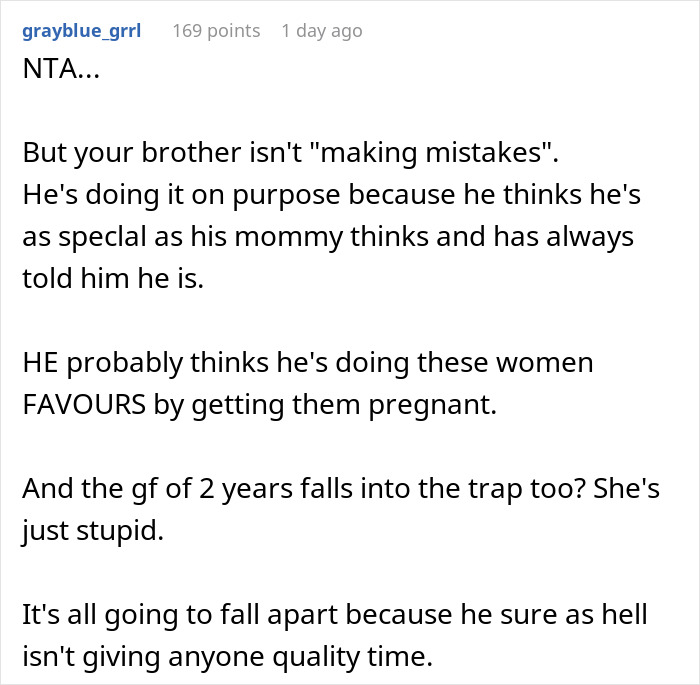Click the 'NTA...' verdict text

point(58,74)
